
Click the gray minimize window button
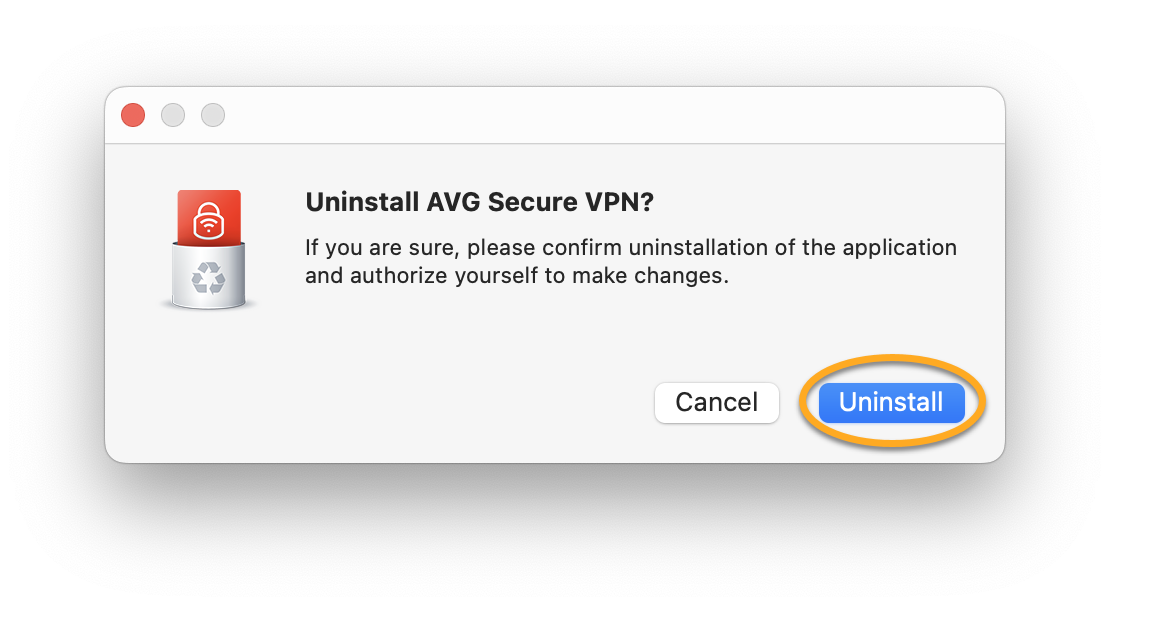[173, 115]
